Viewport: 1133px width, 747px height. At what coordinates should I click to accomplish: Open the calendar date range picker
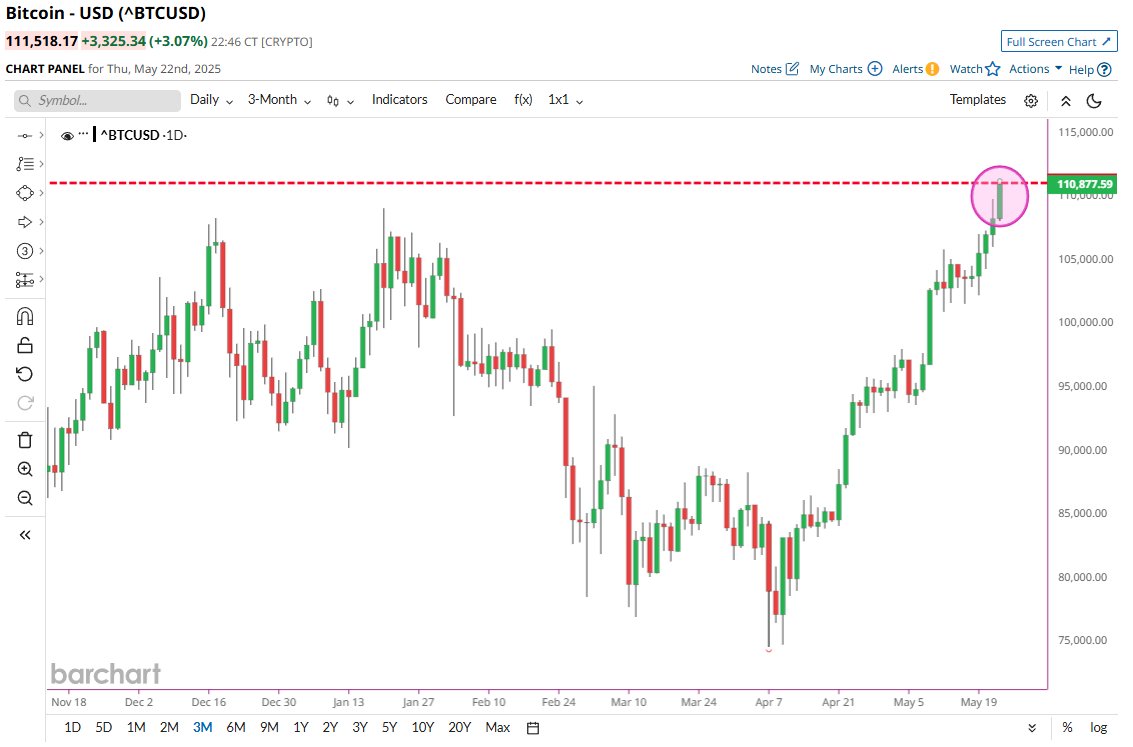click(533, 727)
